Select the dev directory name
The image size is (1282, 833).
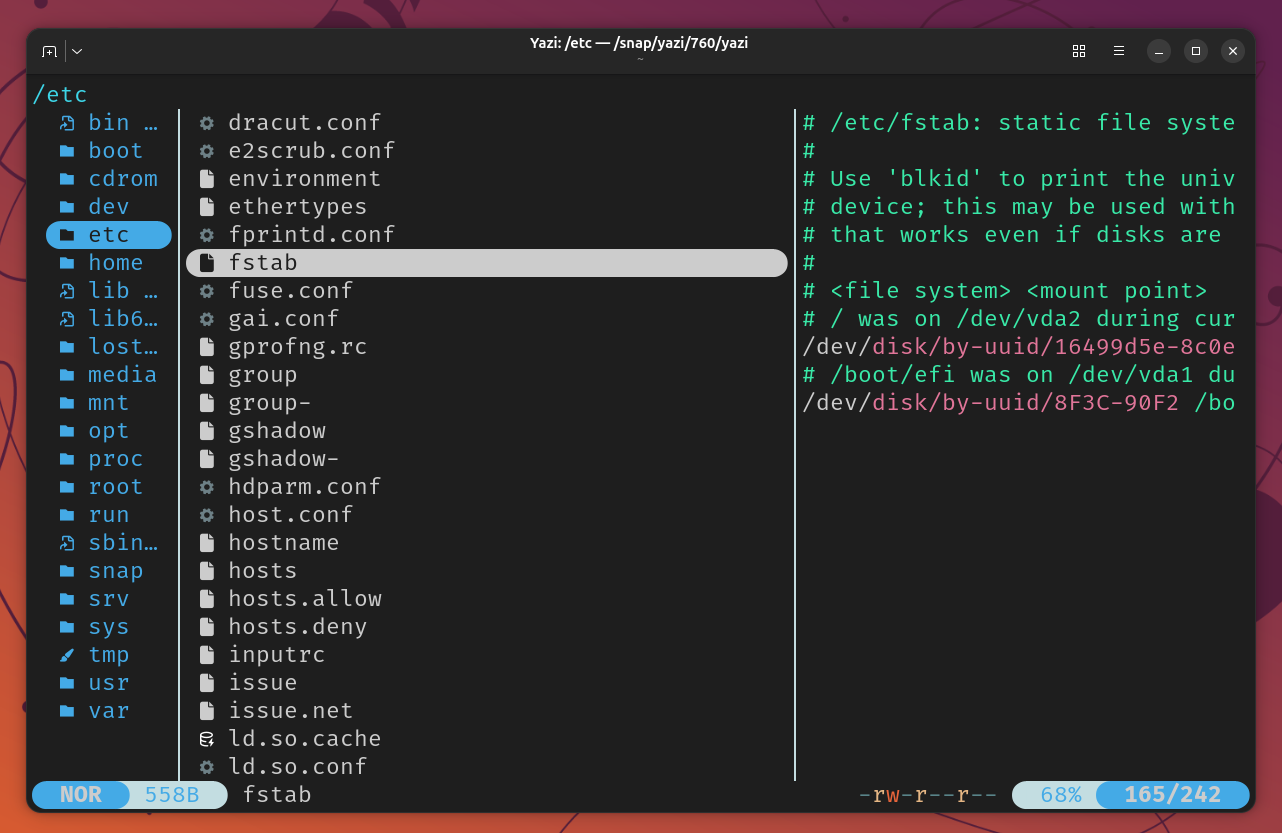point(109,207)
